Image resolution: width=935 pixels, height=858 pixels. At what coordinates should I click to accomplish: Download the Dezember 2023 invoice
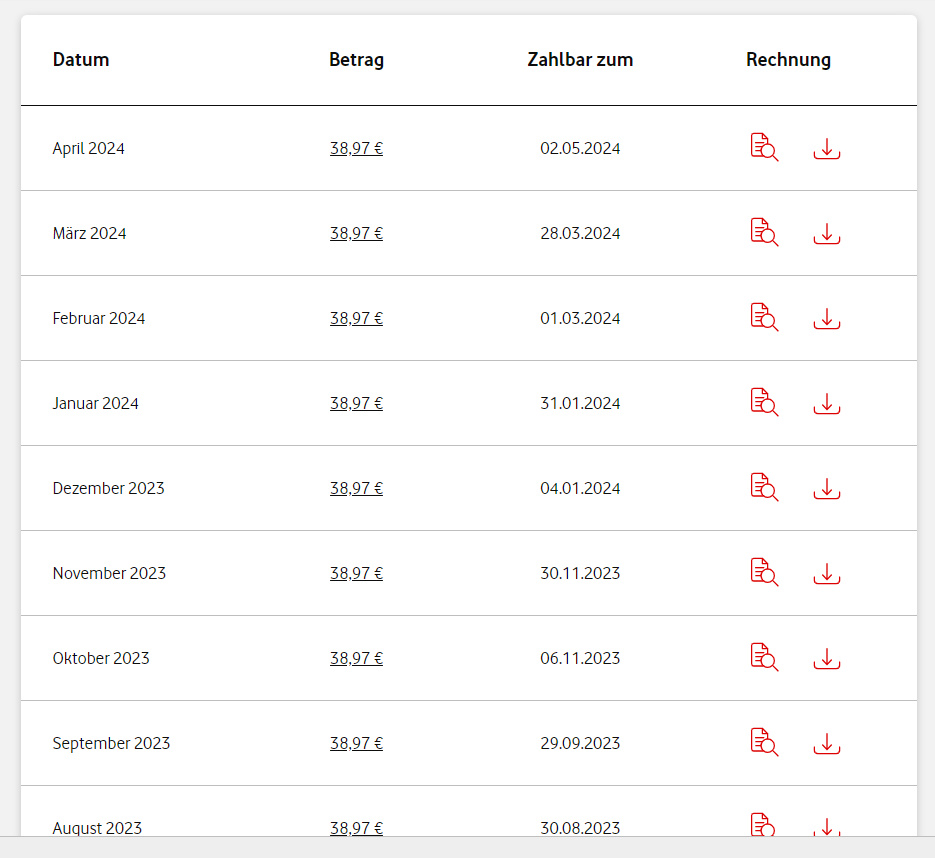pos(826,489)
